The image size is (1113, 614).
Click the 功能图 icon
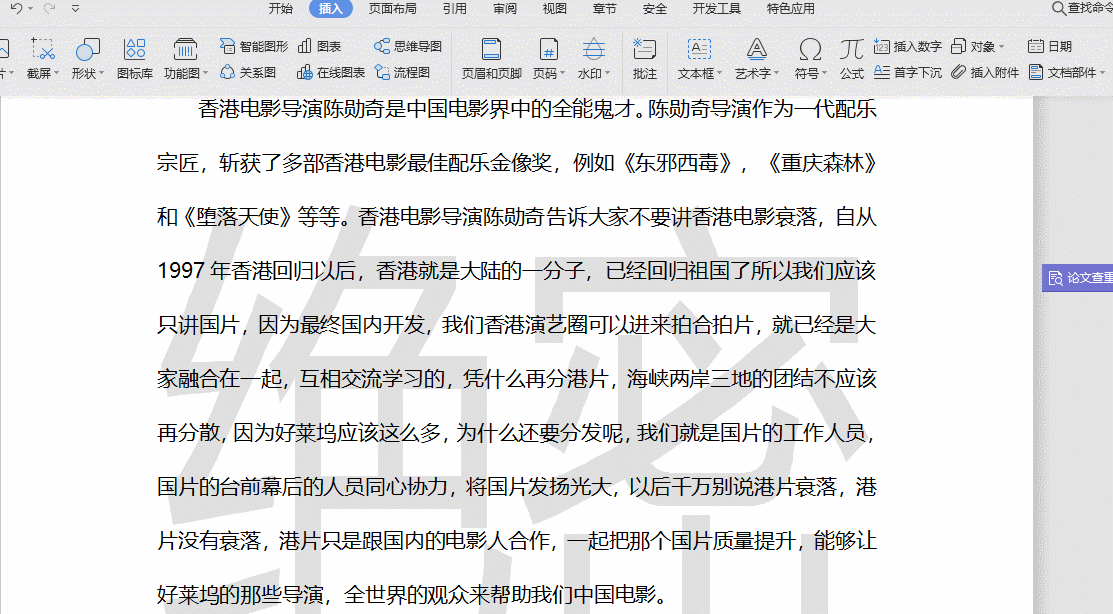point(185,50)
